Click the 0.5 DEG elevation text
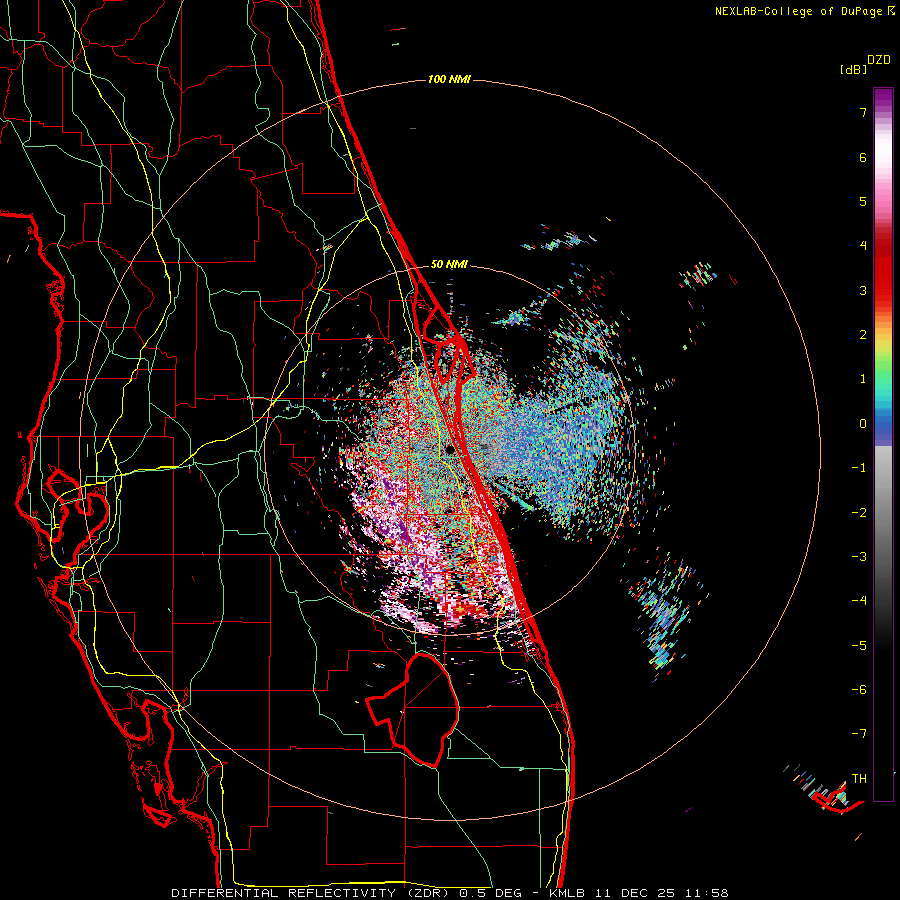The width and height of the screenshot is (900, 900). pyautogui.click(x=490, y=893)
